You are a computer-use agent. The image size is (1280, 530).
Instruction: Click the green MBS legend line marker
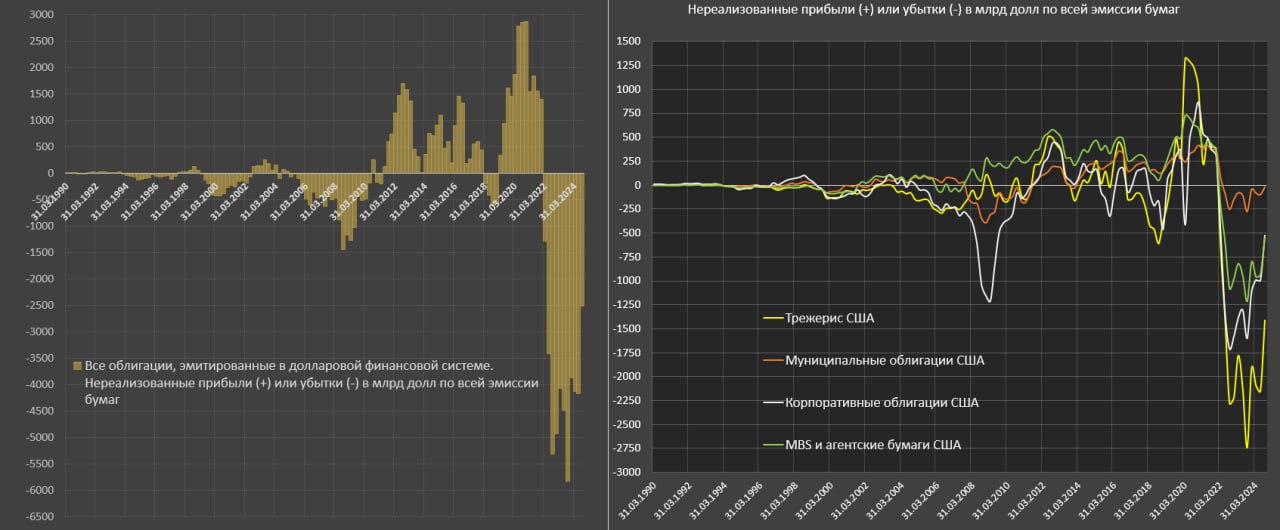(x=770, y=444)
